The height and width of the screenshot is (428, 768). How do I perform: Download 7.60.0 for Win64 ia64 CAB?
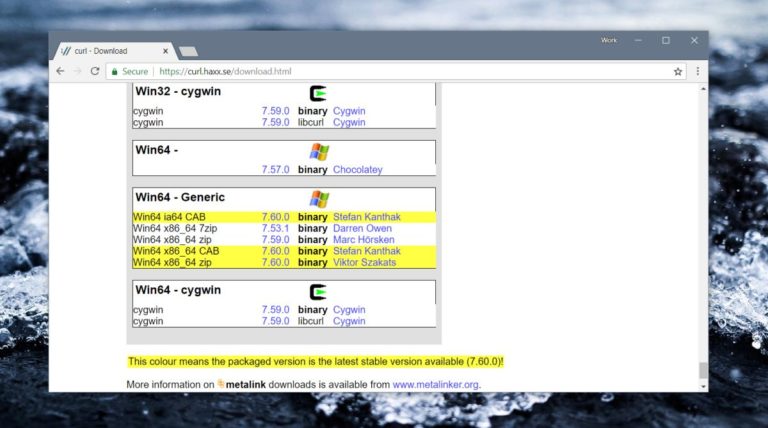click(275, 217)
